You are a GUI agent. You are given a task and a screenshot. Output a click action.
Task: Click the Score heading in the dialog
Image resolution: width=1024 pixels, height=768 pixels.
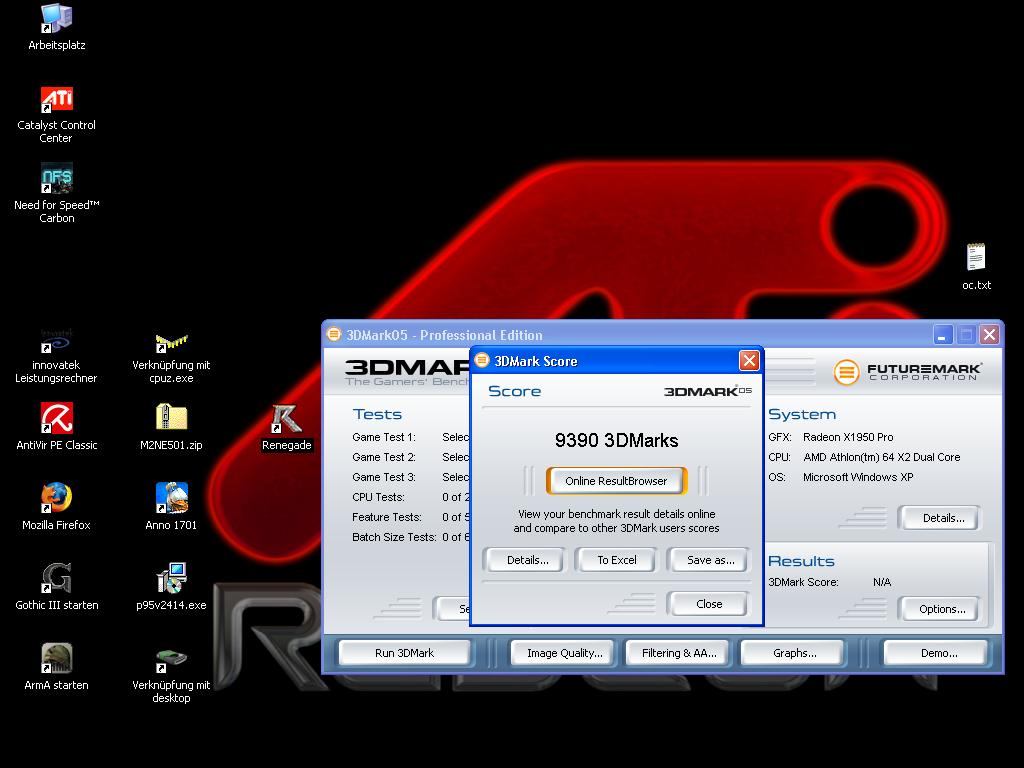click(x=515, y=391)
